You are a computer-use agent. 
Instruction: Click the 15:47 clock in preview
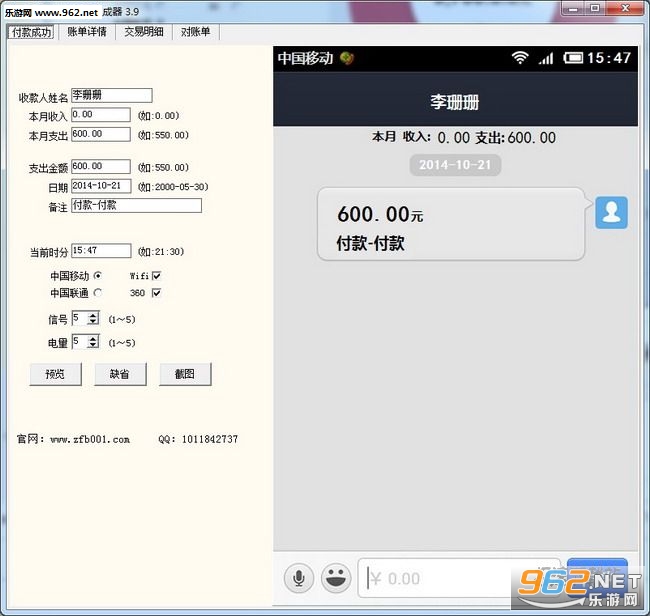(x=609, y=58)
